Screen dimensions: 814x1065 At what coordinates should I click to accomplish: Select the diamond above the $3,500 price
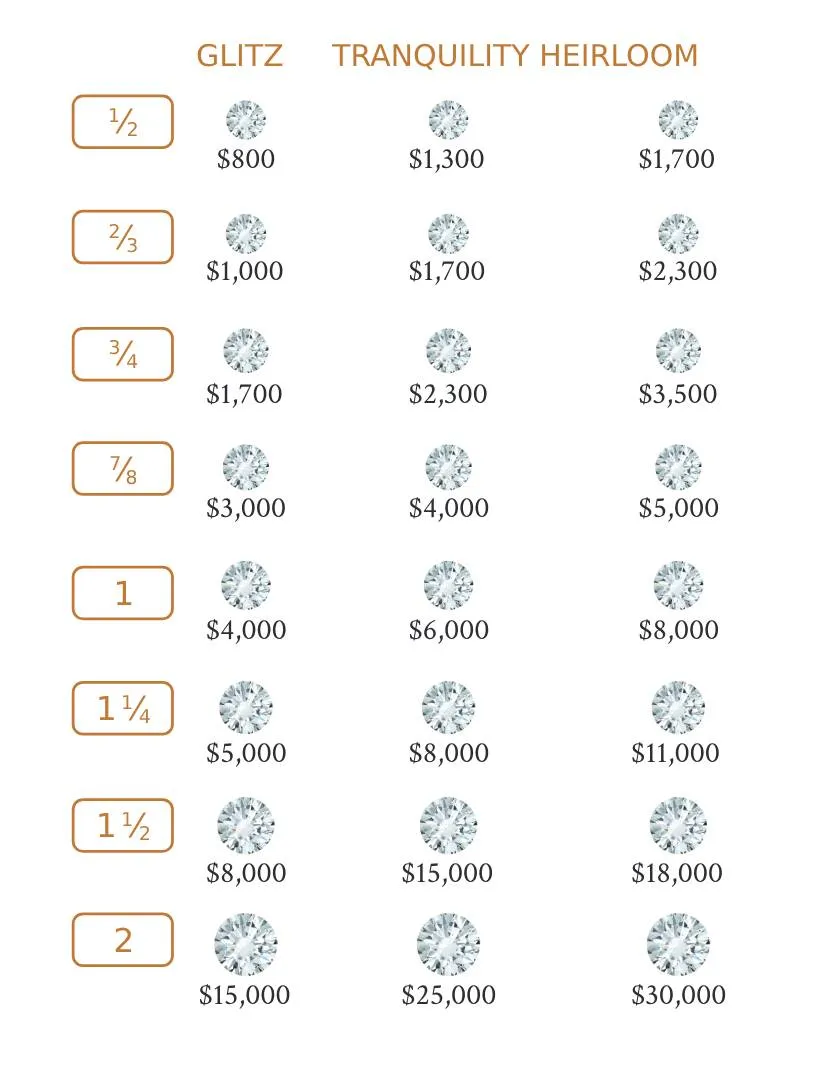pos(677,350)
